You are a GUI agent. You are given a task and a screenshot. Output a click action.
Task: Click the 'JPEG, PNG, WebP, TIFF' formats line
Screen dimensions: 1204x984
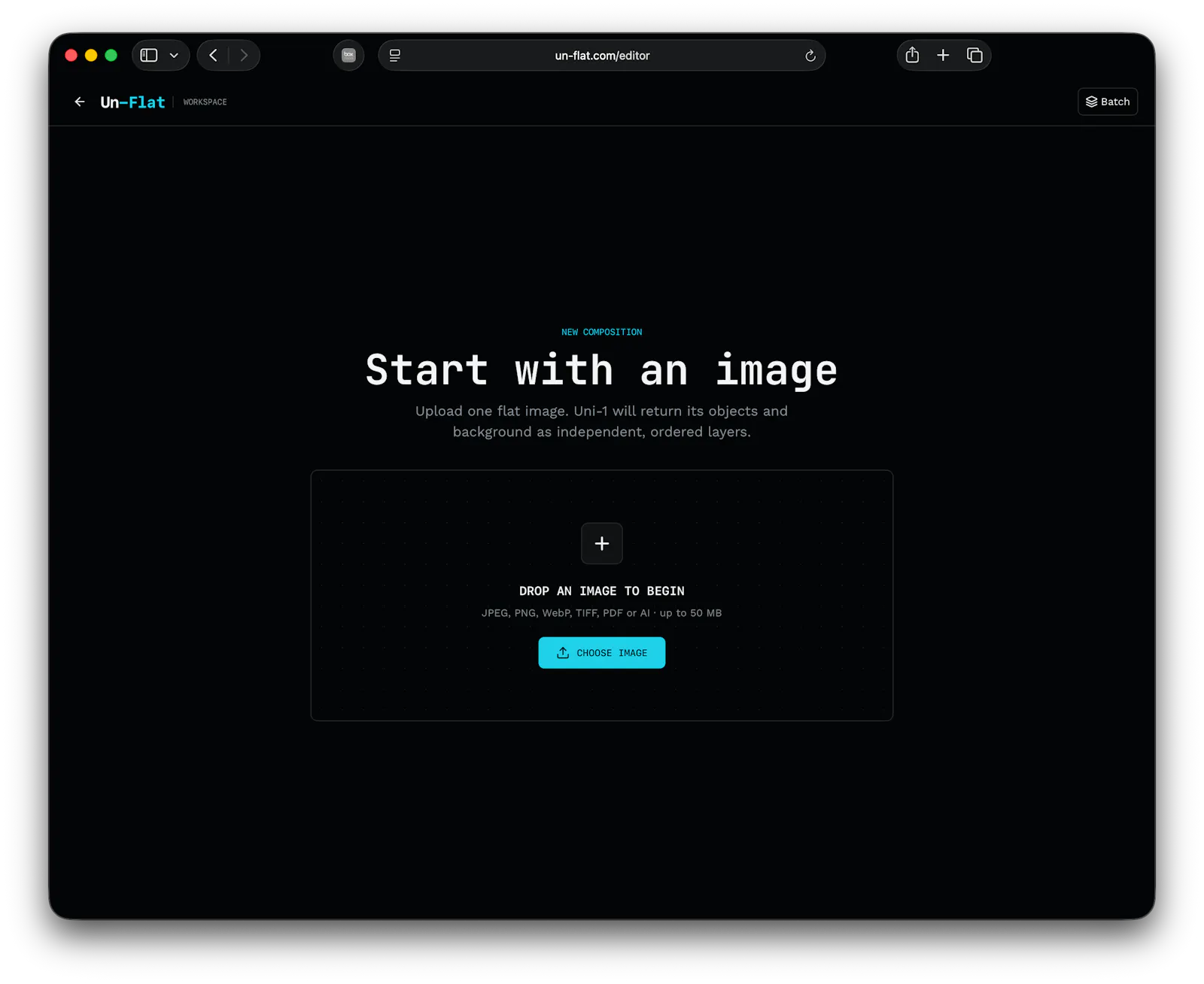tap(602, 613)
